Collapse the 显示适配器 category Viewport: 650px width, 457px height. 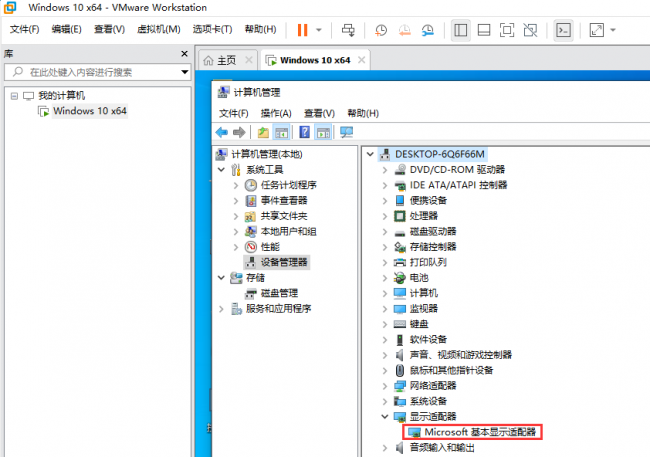coord(385,417)
